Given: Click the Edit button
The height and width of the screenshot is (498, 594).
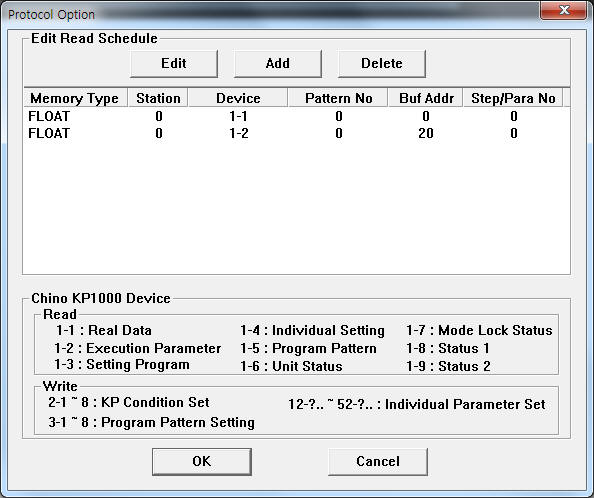Looking at the screenshot, I should pyautogui.click(x=174, y=64).
